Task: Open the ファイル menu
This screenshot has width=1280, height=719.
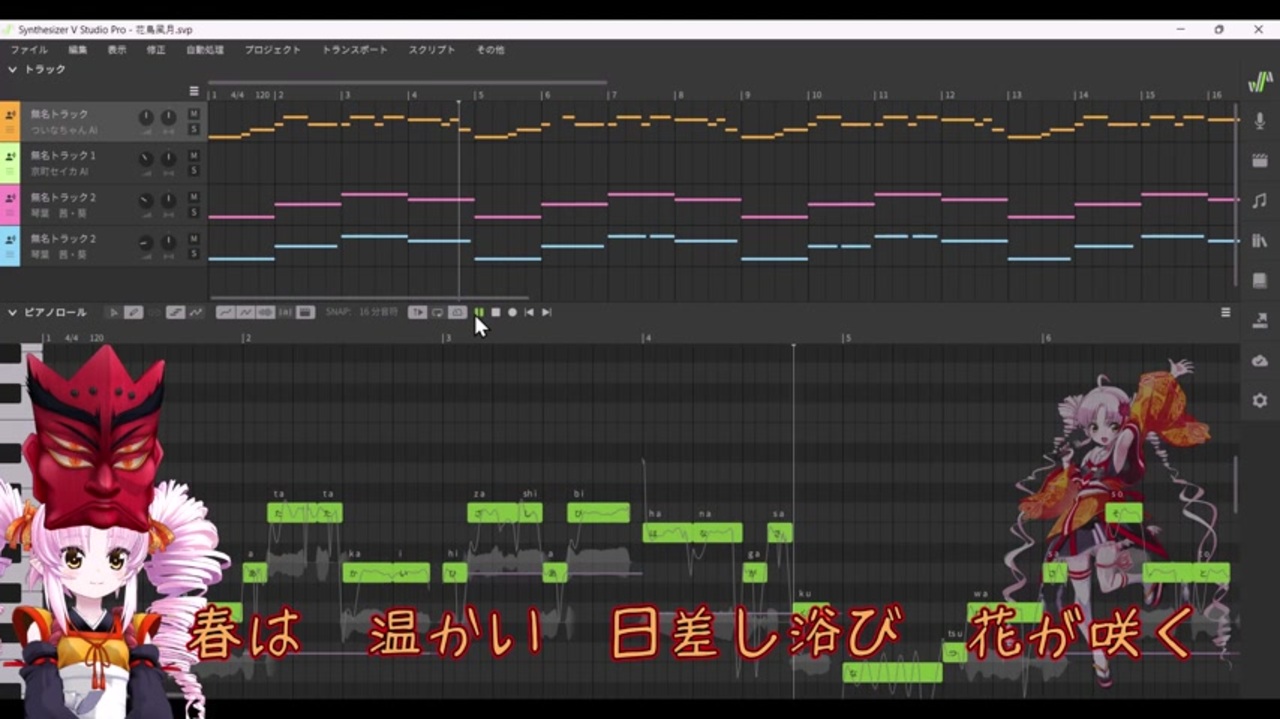Action: pyautogui.click(x=29, y=50)
